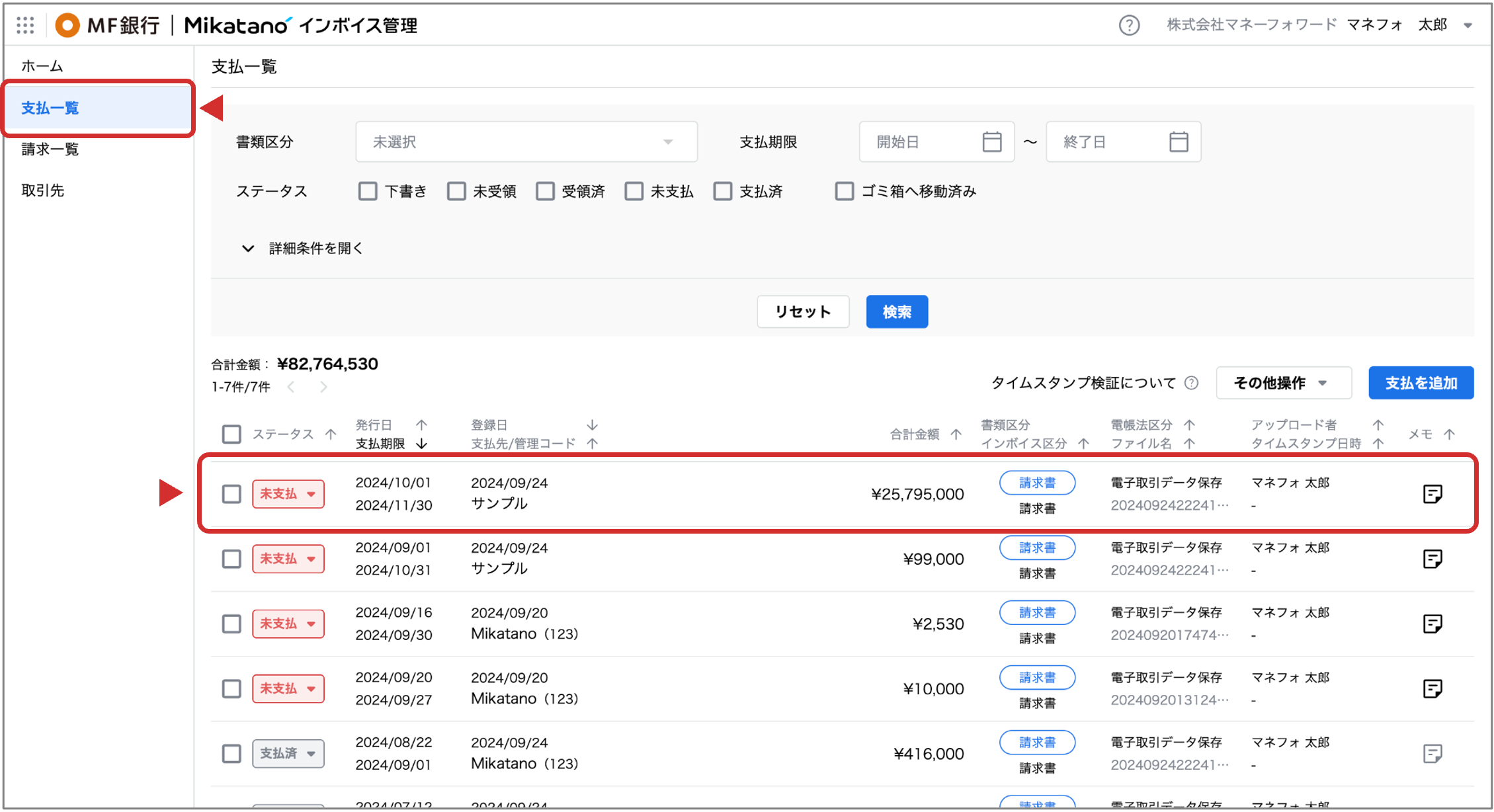Screen dimensions: 1494x812
Task: Sort by ファイル名 arrow
Action: 1189,444
